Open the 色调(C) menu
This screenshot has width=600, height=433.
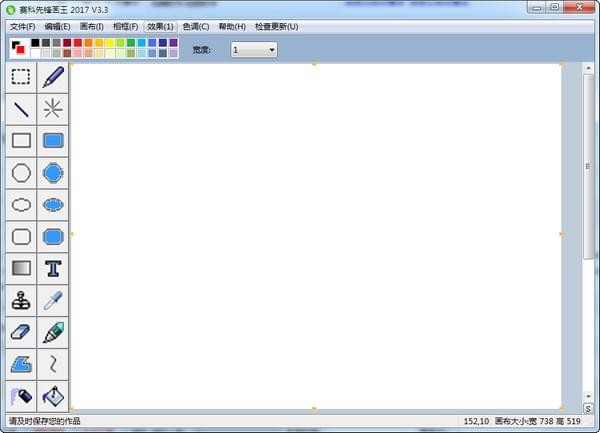click(x=197, y=26)
